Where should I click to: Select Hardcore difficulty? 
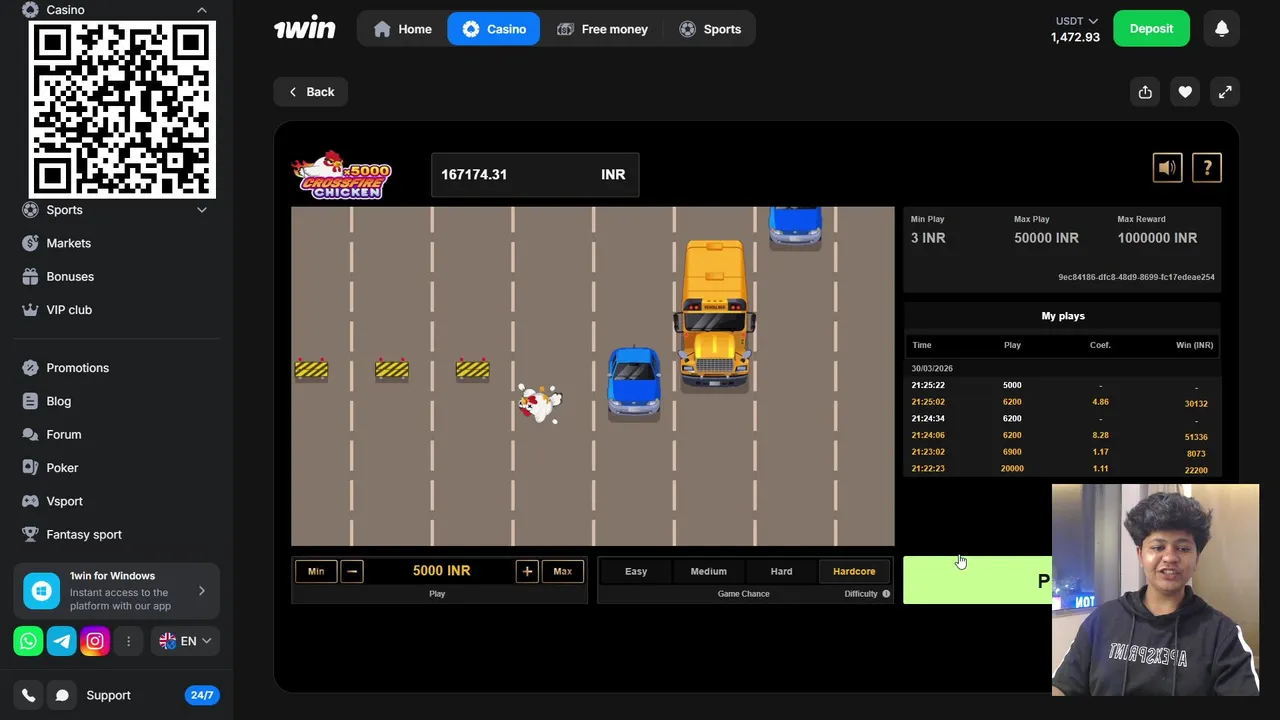click(x=854, y=571)
